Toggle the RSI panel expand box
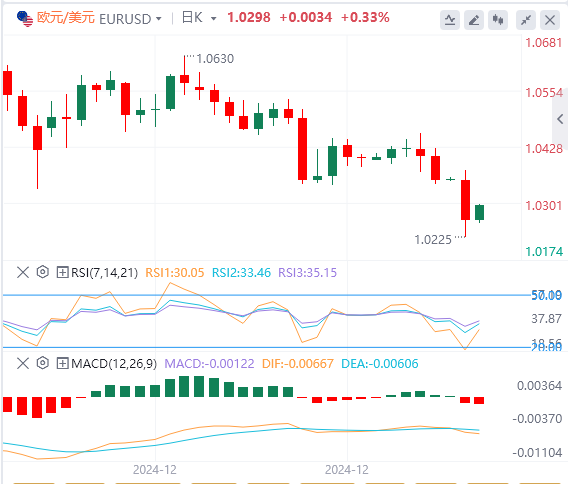 click(x=62, y=272)
